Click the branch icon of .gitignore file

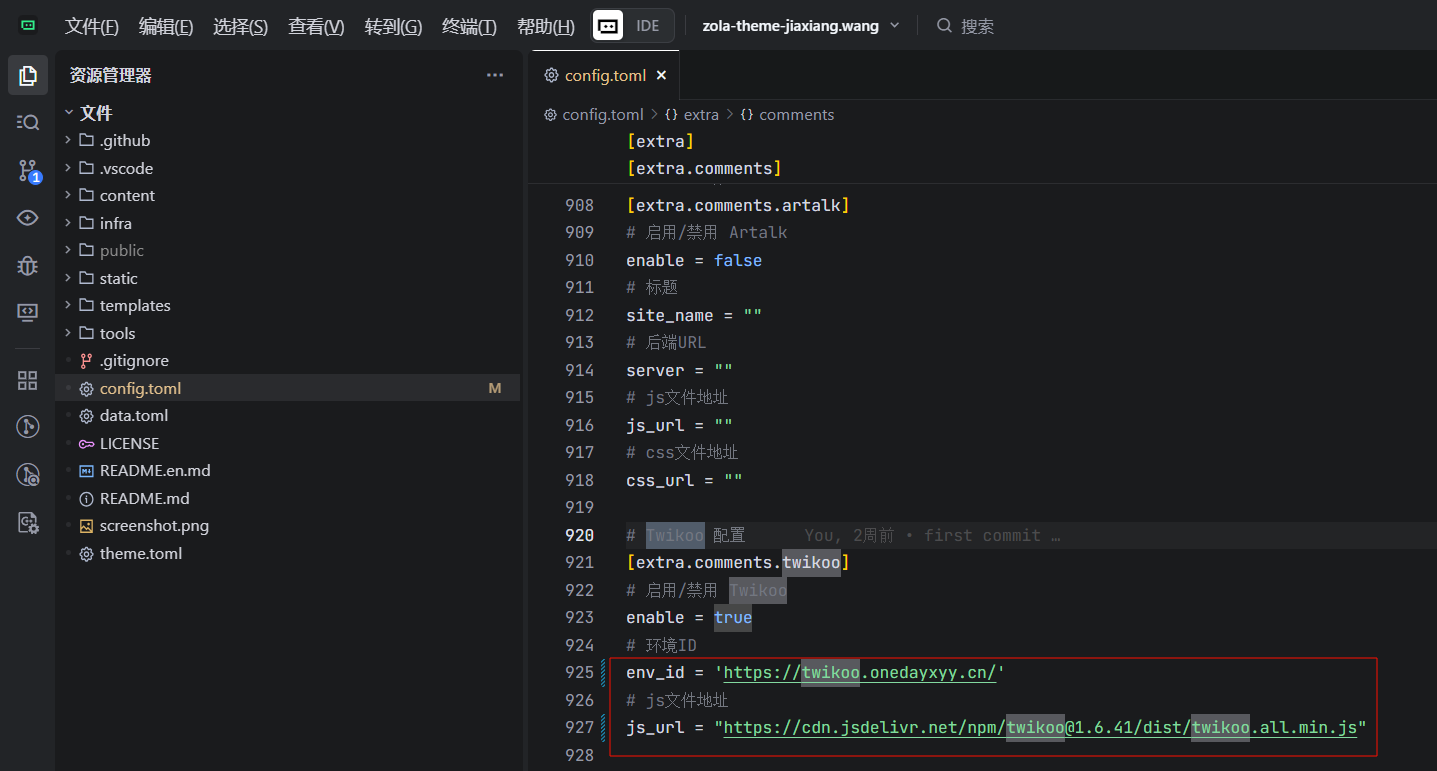coord(86,361)
